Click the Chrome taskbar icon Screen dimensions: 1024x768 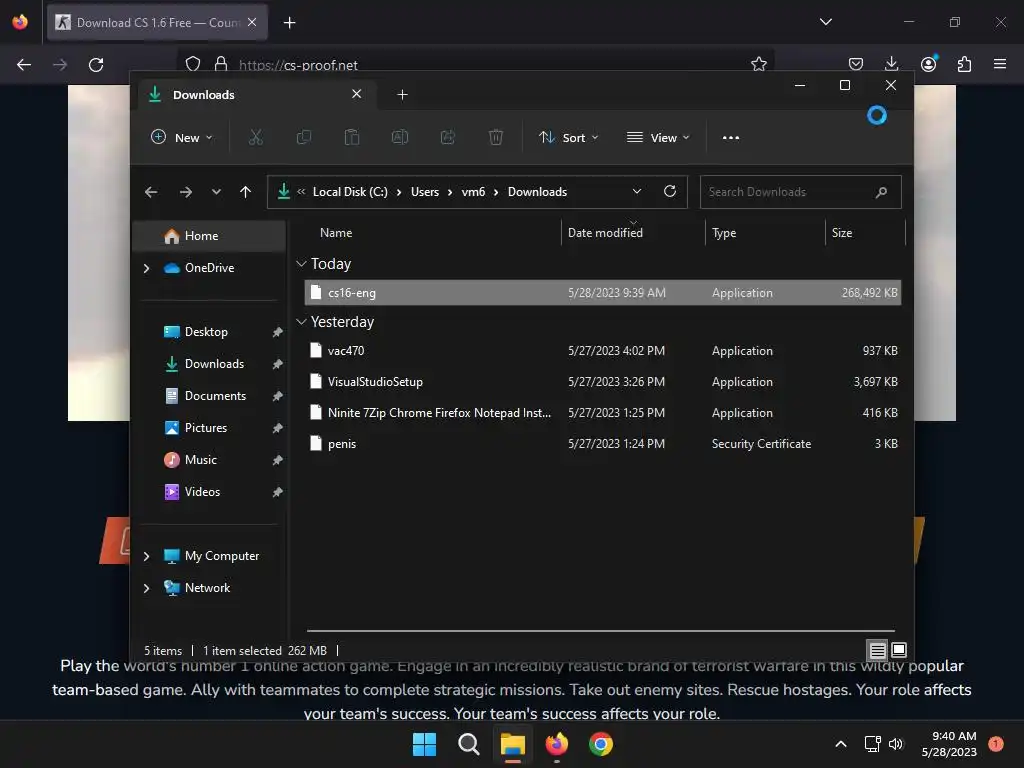click(601, 744)
